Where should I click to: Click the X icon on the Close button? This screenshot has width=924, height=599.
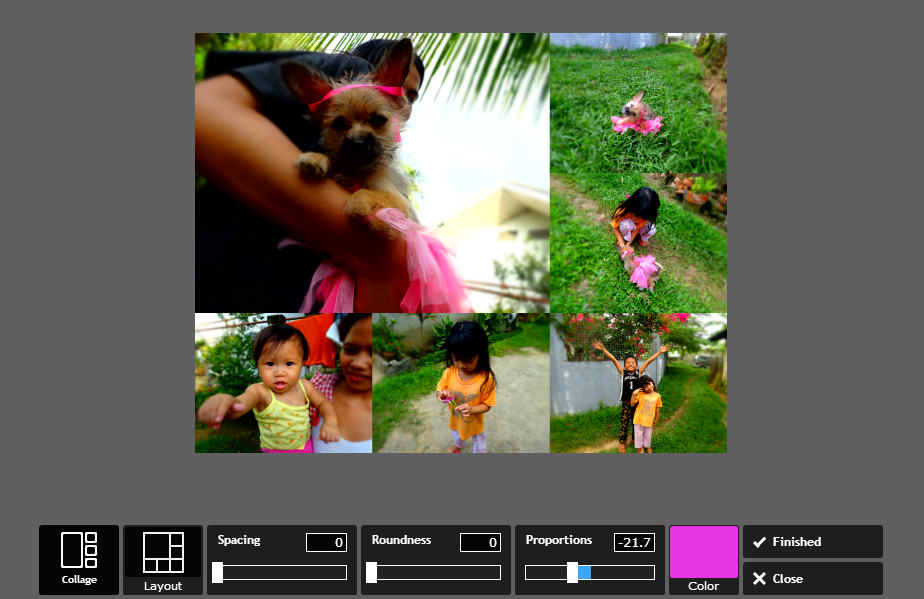pos(758,578)
